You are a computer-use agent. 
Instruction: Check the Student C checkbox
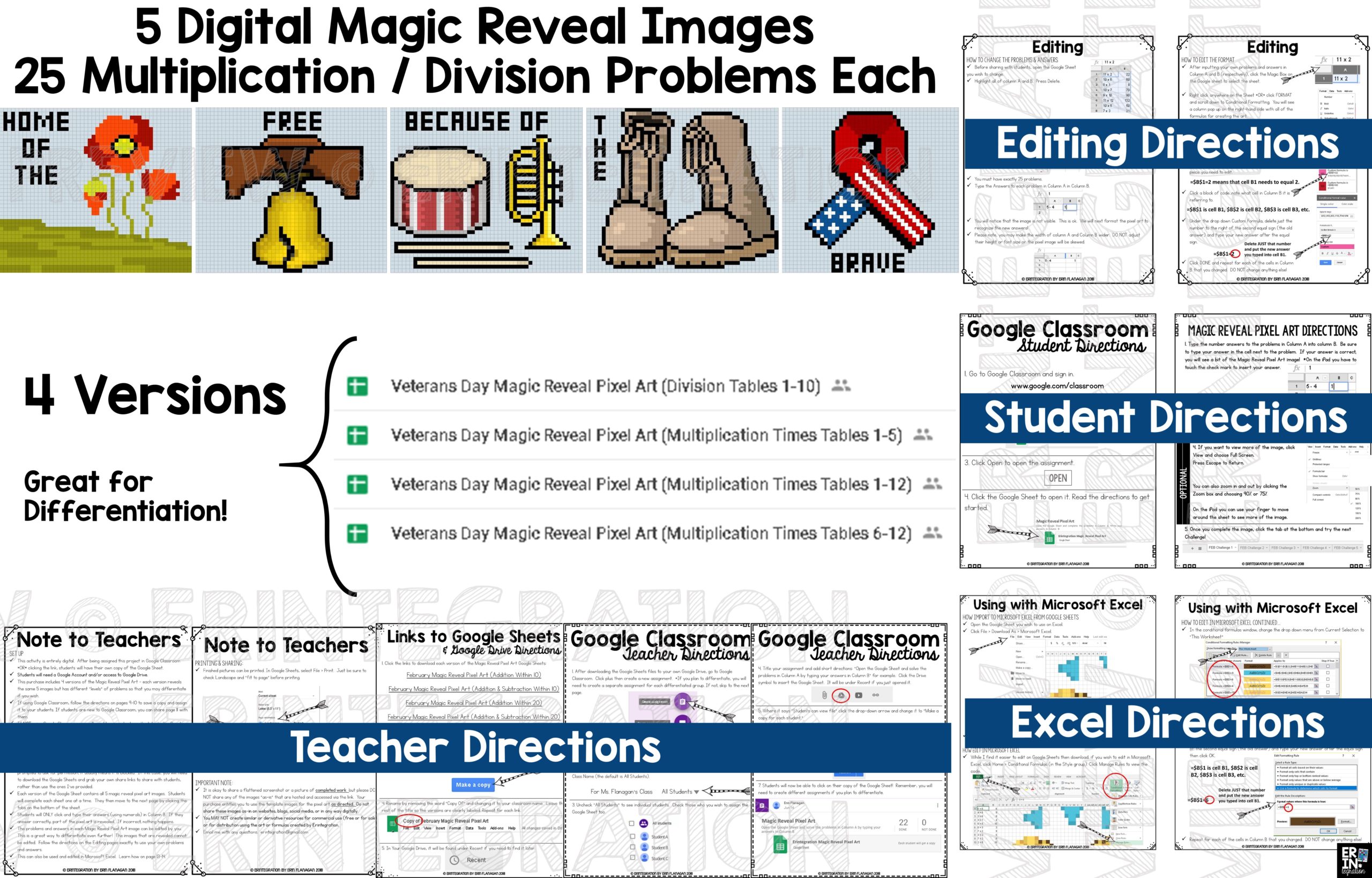tap(633, 858)
